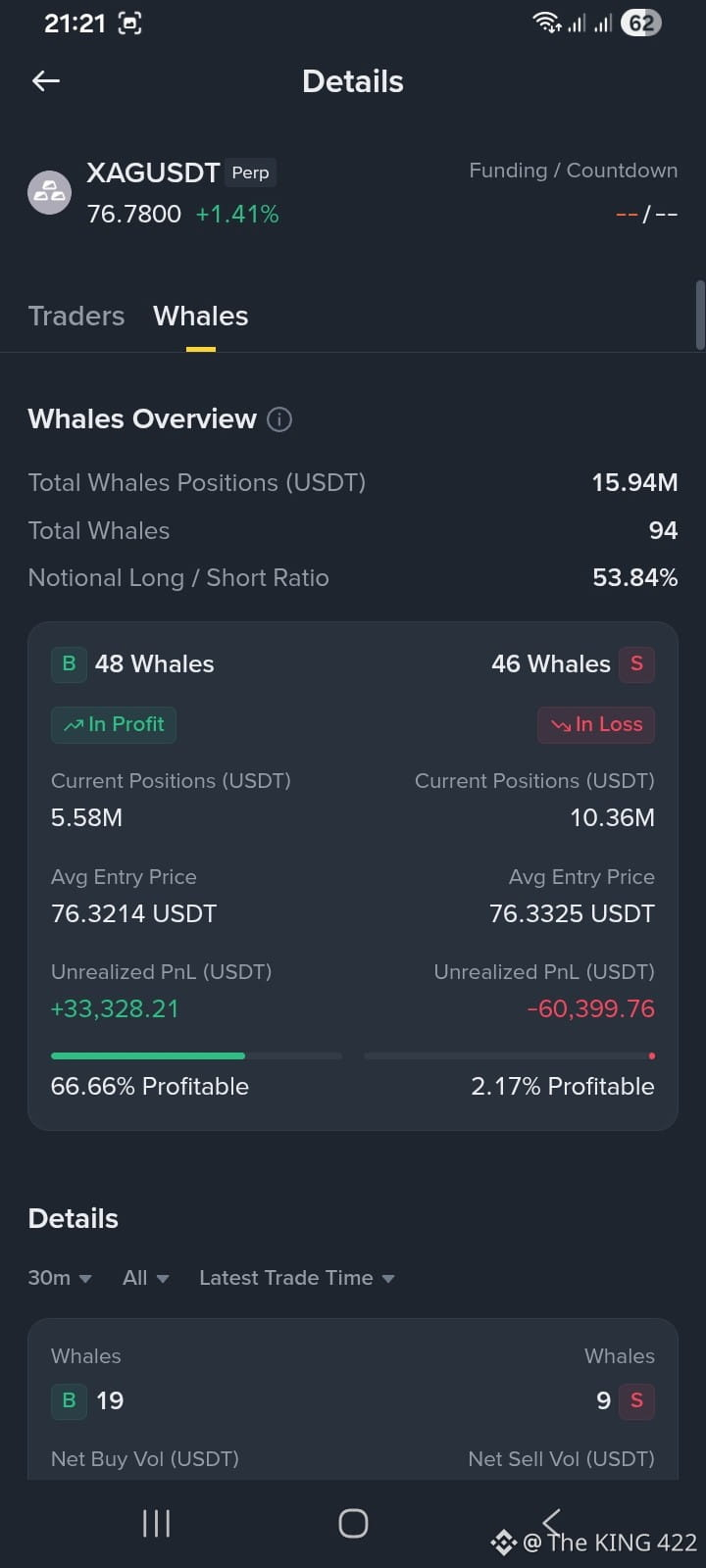Screen dimensions: 706x1568
Task: Tap the In Loss label
Action: [x=596, y=724]
